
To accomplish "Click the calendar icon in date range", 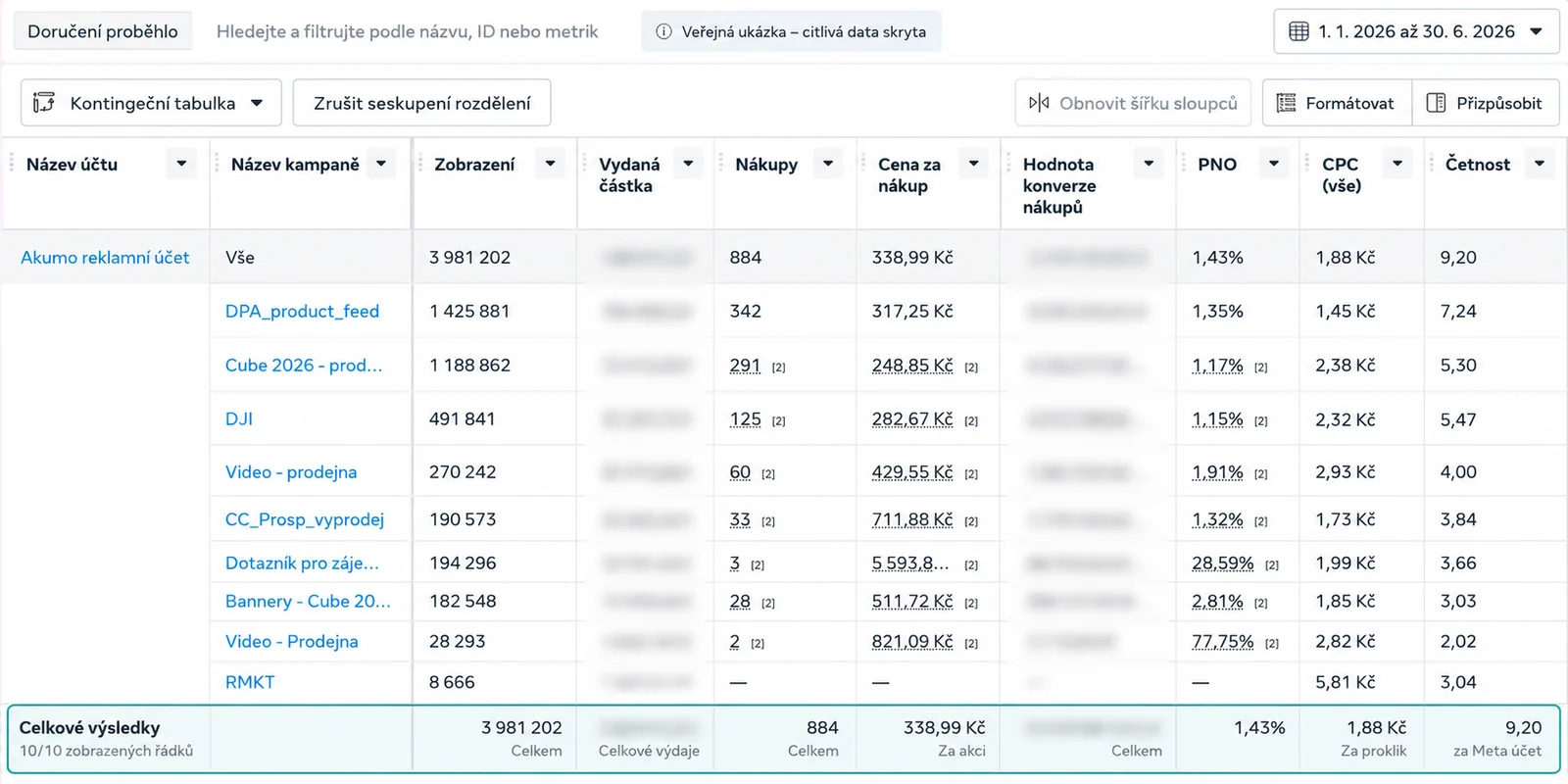I will [x=1298, y=31].
